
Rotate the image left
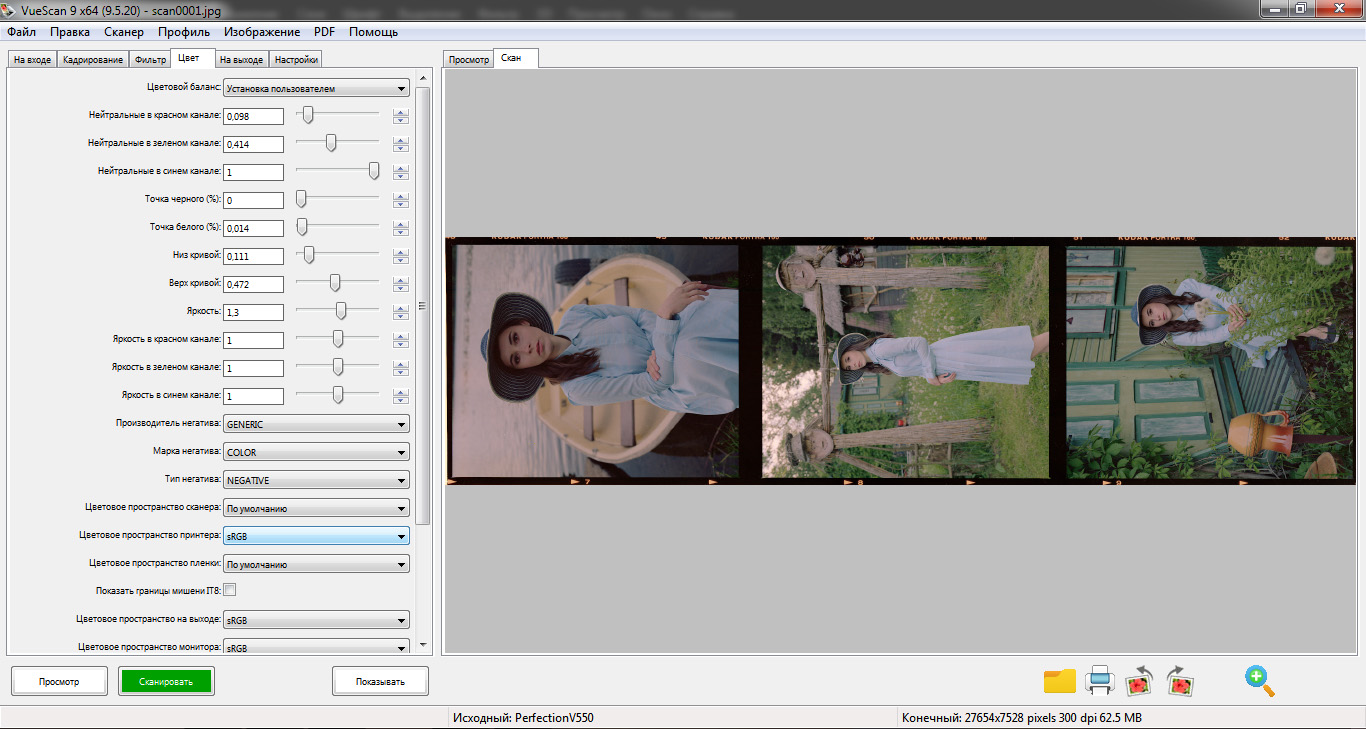coord(1140,682)
